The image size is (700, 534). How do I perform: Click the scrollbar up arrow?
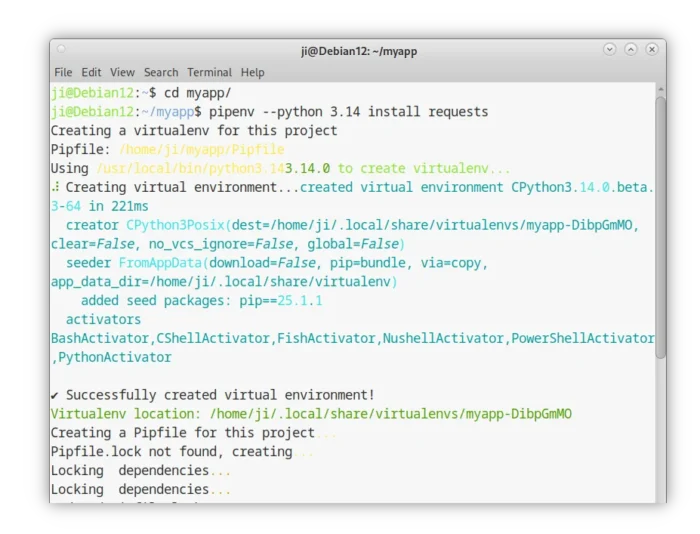point(661,90)
